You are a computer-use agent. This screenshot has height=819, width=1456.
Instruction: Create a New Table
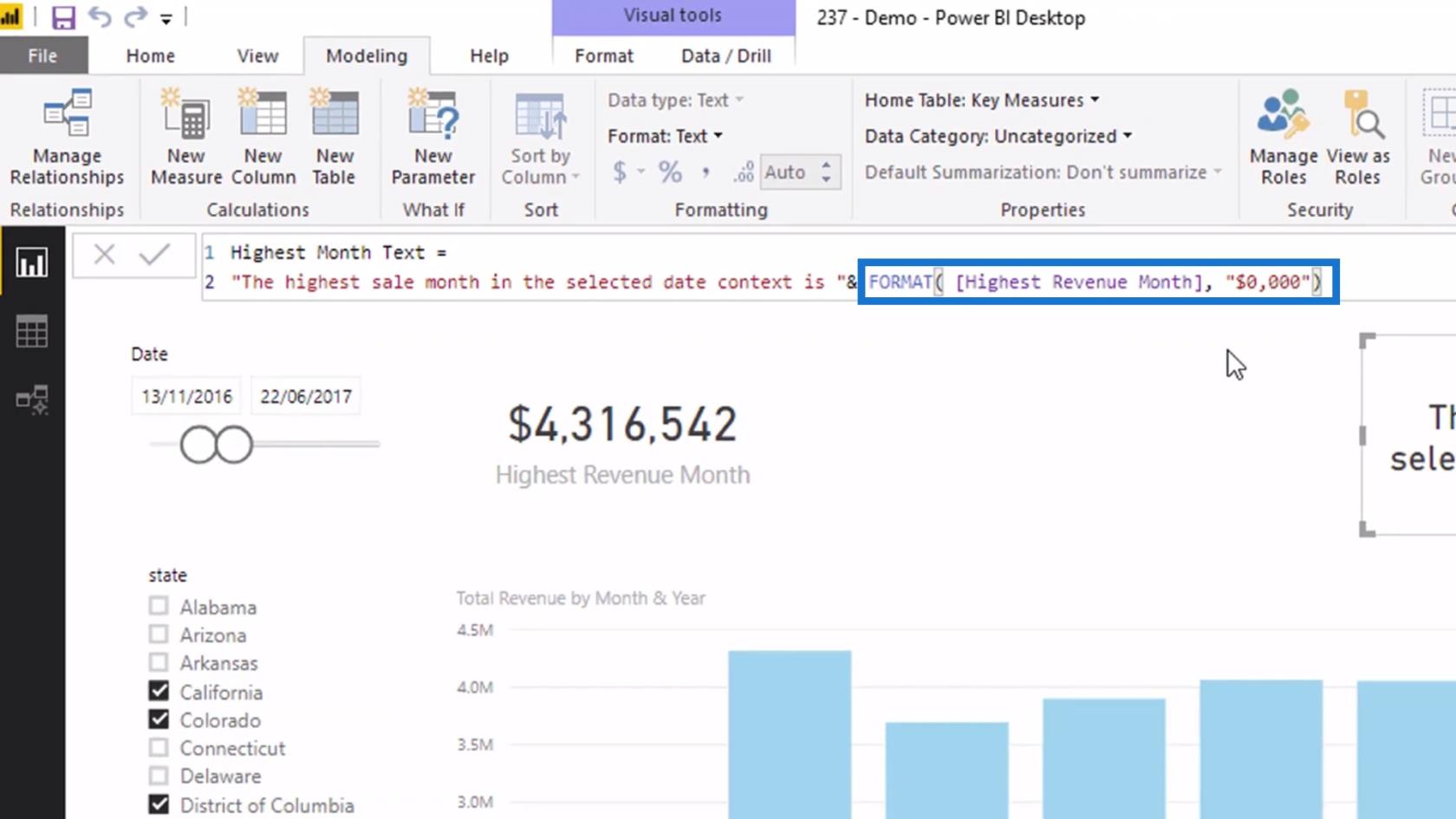(335, 139)
